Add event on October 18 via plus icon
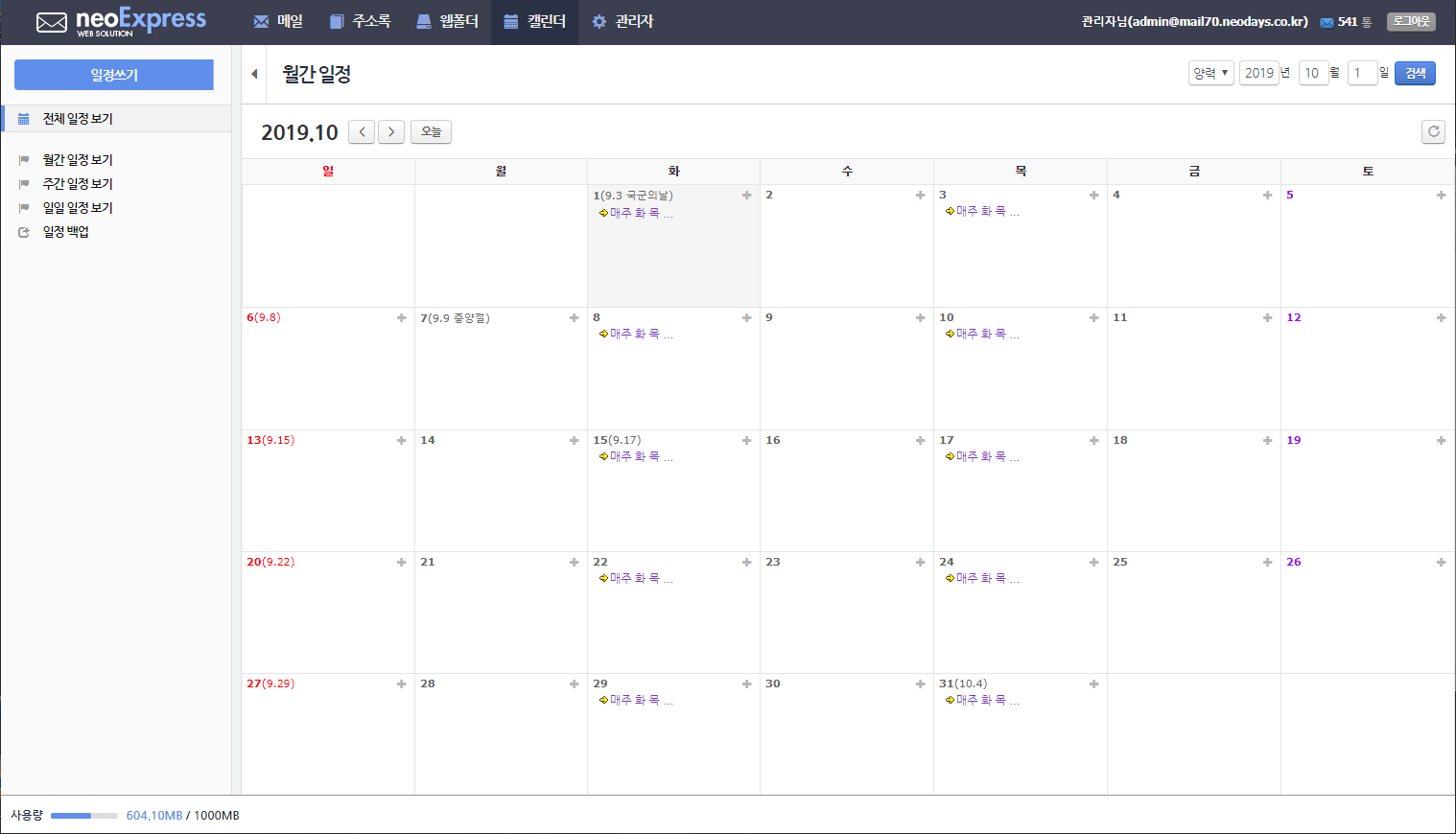Screen dimensions: 1456x834 1268,441
